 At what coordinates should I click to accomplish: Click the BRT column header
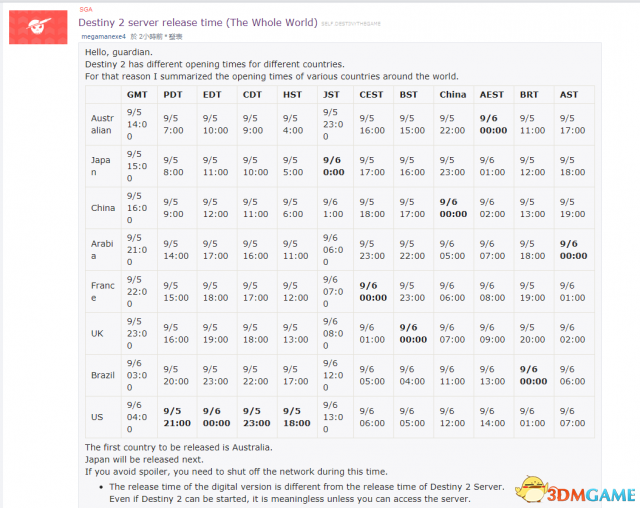tap(529, 95)
